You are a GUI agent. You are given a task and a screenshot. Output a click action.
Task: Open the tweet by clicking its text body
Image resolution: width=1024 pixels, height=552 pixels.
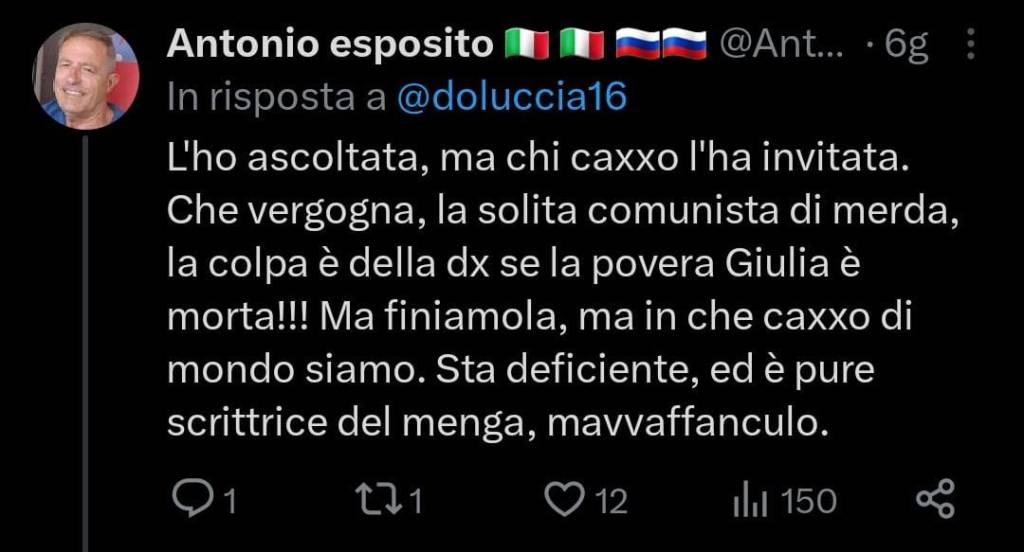point(563,290)
